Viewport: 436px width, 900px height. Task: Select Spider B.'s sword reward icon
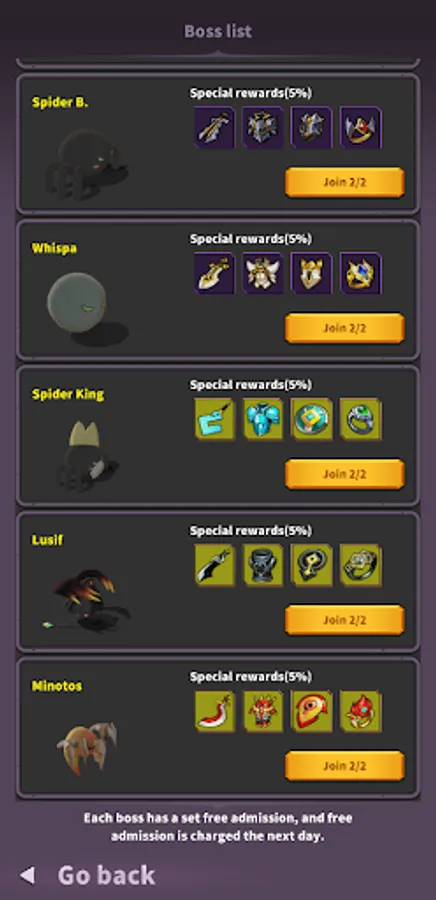[215, 127]
